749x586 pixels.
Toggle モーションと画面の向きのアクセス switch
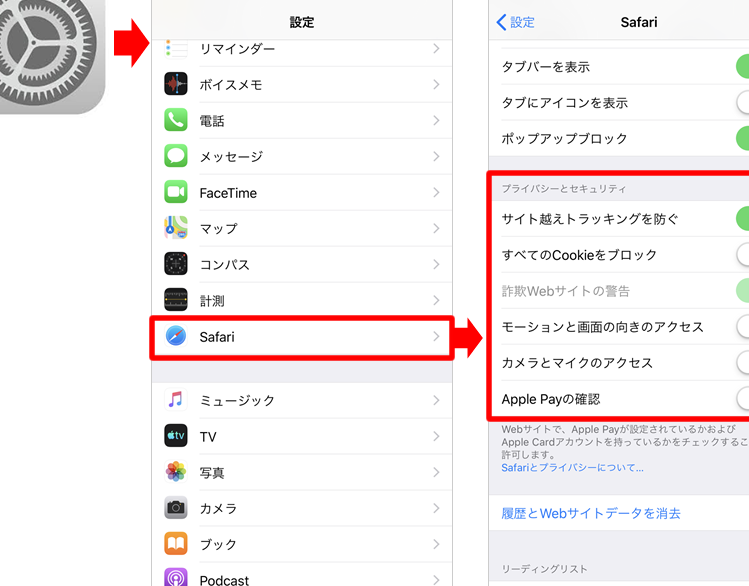(x=742, y=327)
